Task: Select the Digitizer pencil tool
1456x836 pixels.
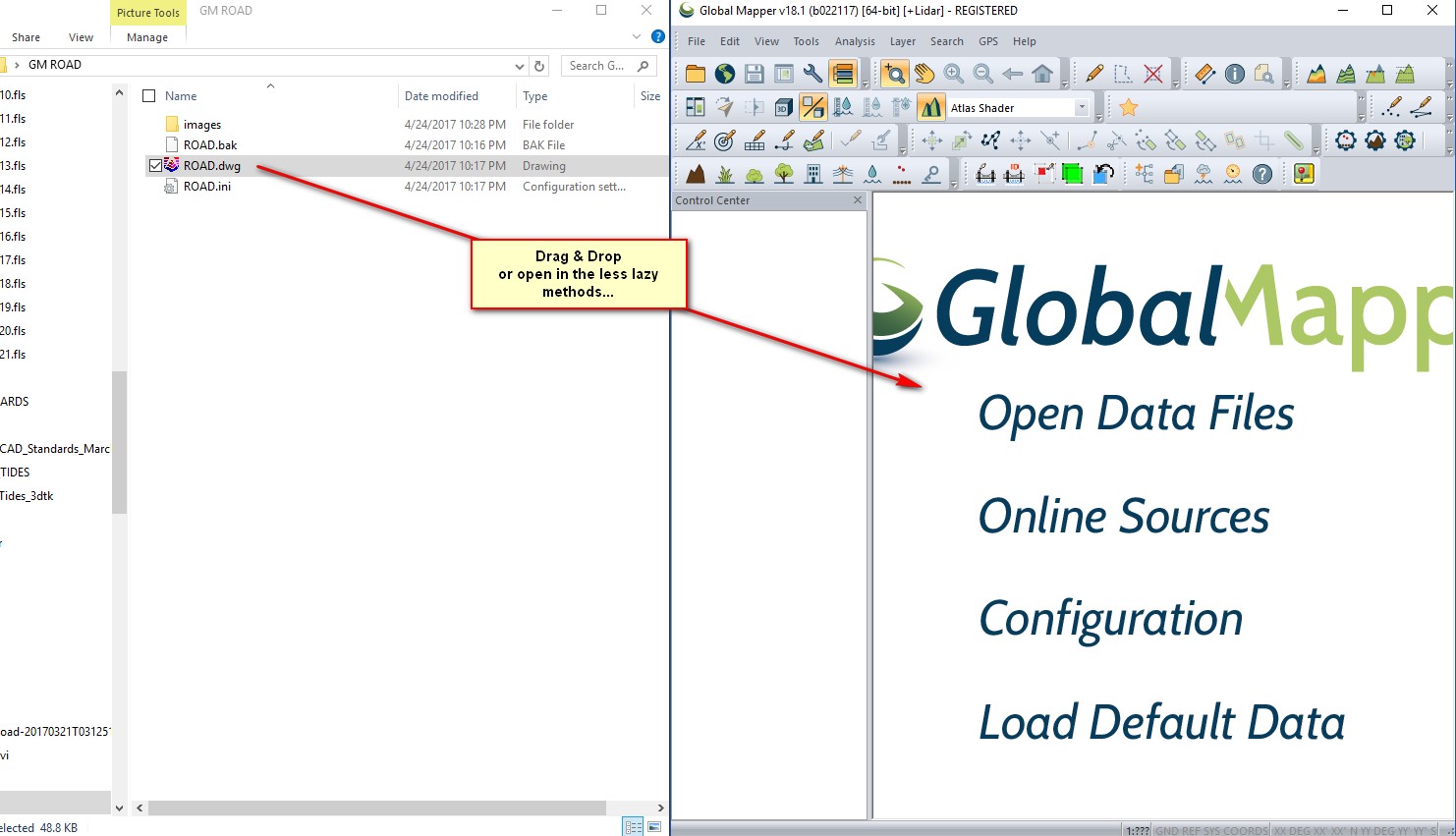Action: (1094, 74)
